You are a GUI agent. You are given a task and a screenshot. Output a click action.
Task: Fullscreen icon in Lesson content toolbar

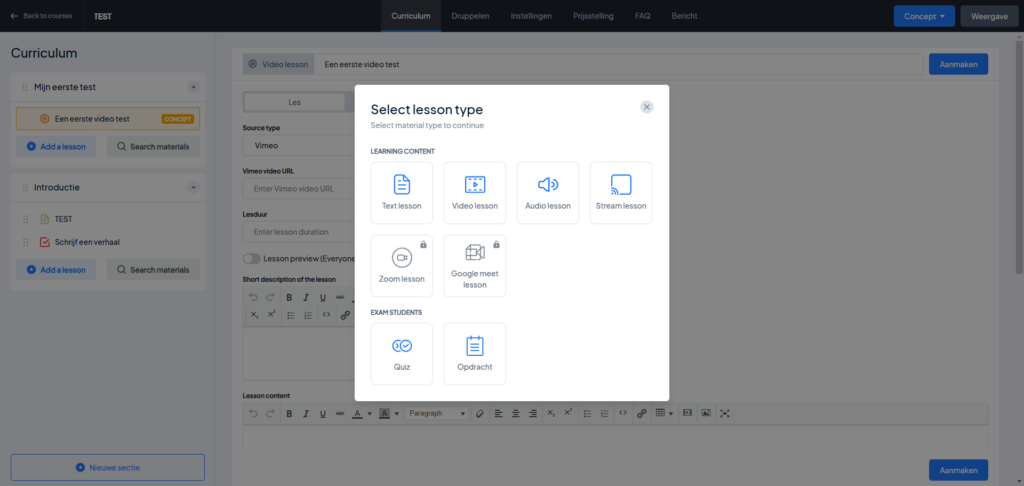724,413
